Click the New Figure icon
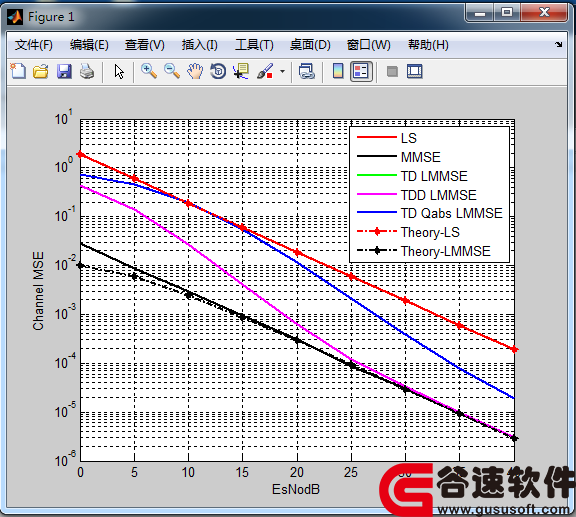The height and width of the screenshot is (517, 576). tap(18, 71)
